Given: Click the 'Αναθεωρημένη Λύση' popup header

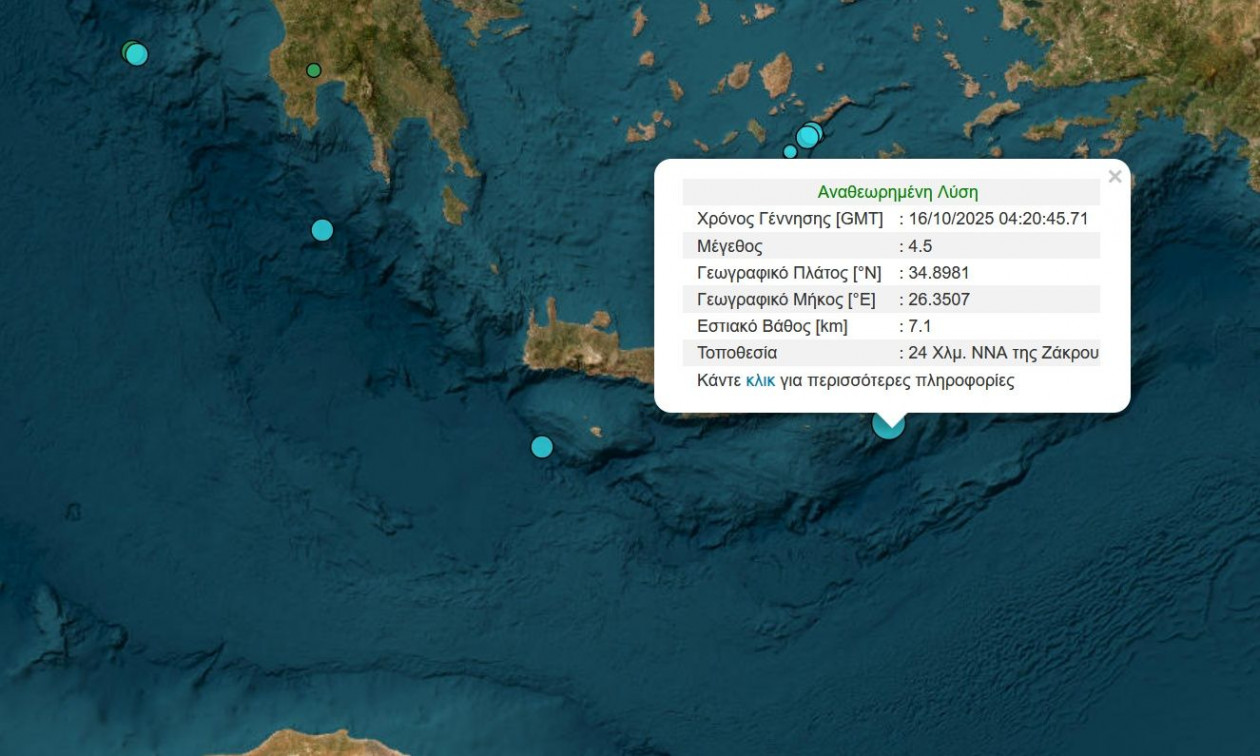Looking at the screenshot, I should tap(897, 192).
